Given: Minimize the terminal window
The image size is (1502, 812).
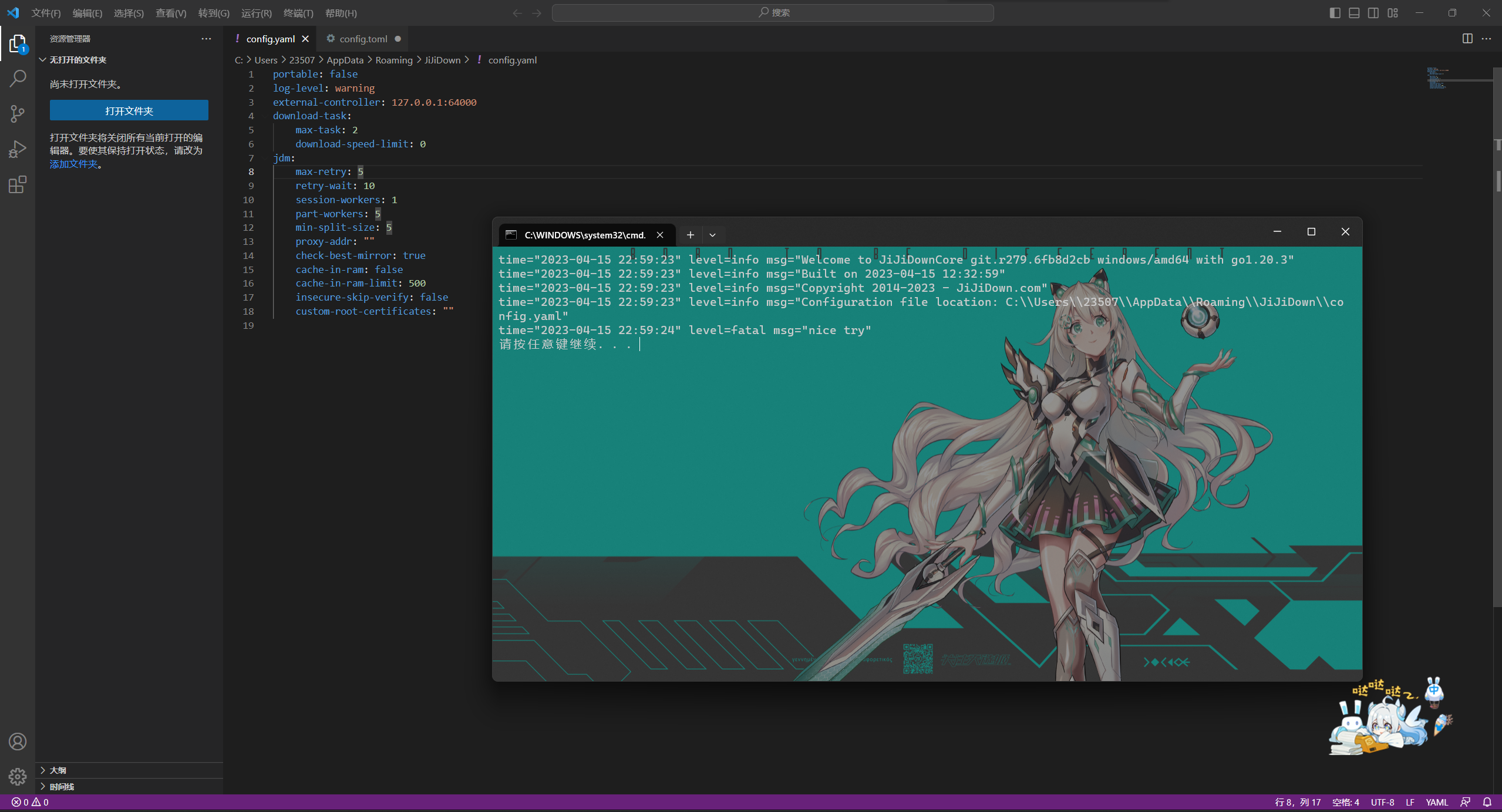Looking at the screenshot, I should click(x=1277, y=232).
